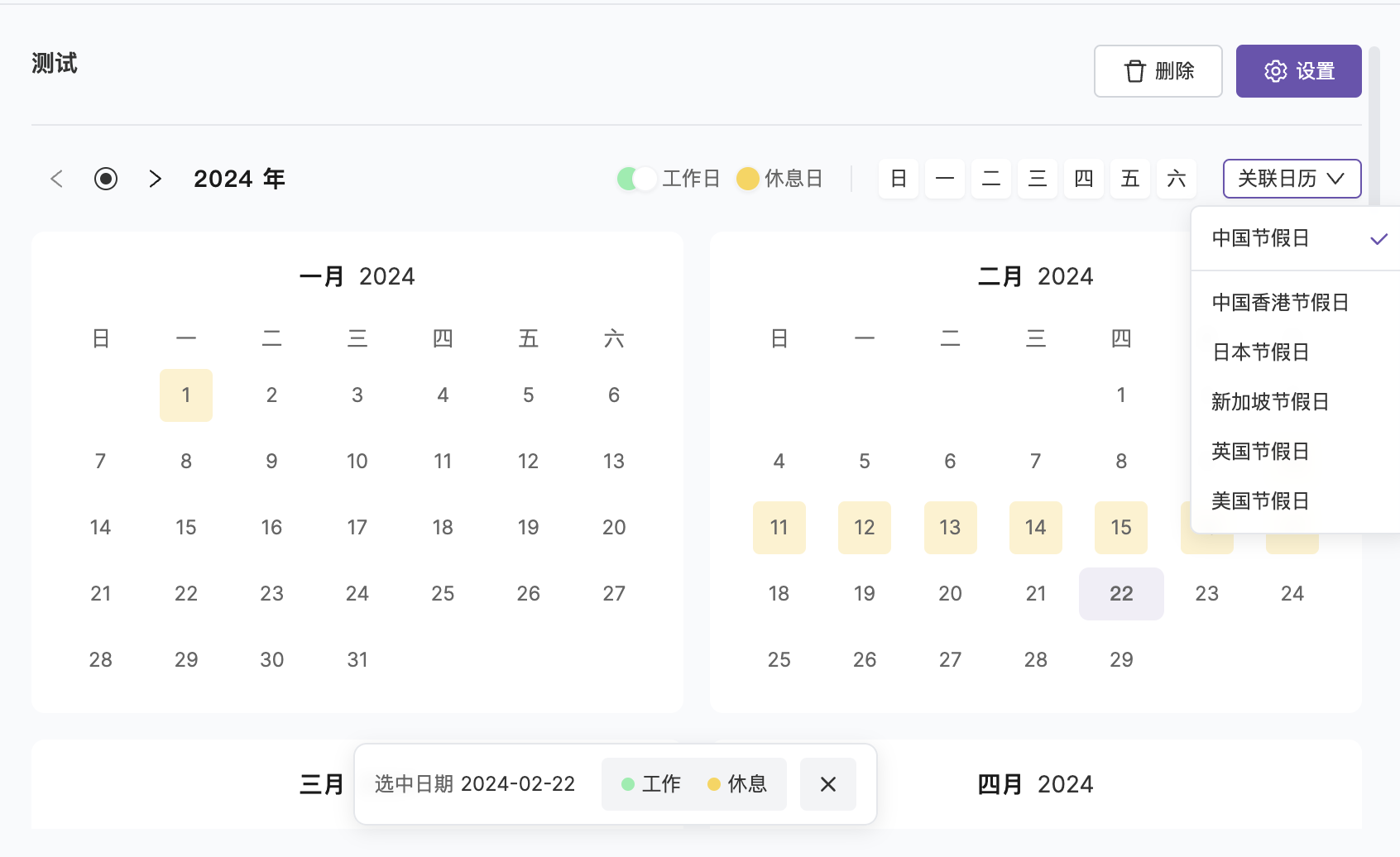This screenshot has width=1400, height=857.
Task: Select 日本节假日 option
Action: [1297, 352]
